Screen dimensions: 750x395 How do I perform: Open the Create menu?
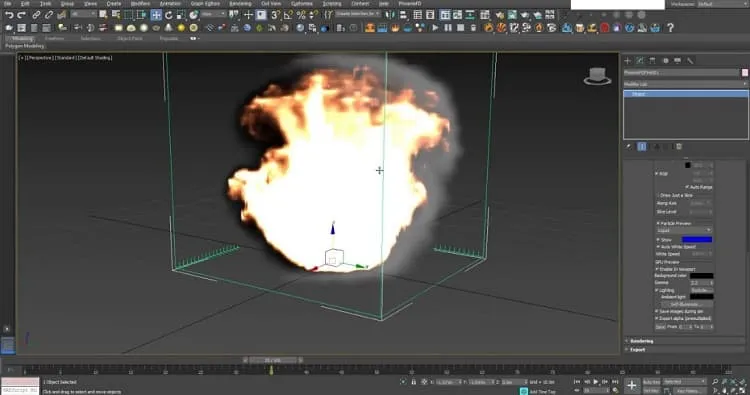click(x=114, y=3)
